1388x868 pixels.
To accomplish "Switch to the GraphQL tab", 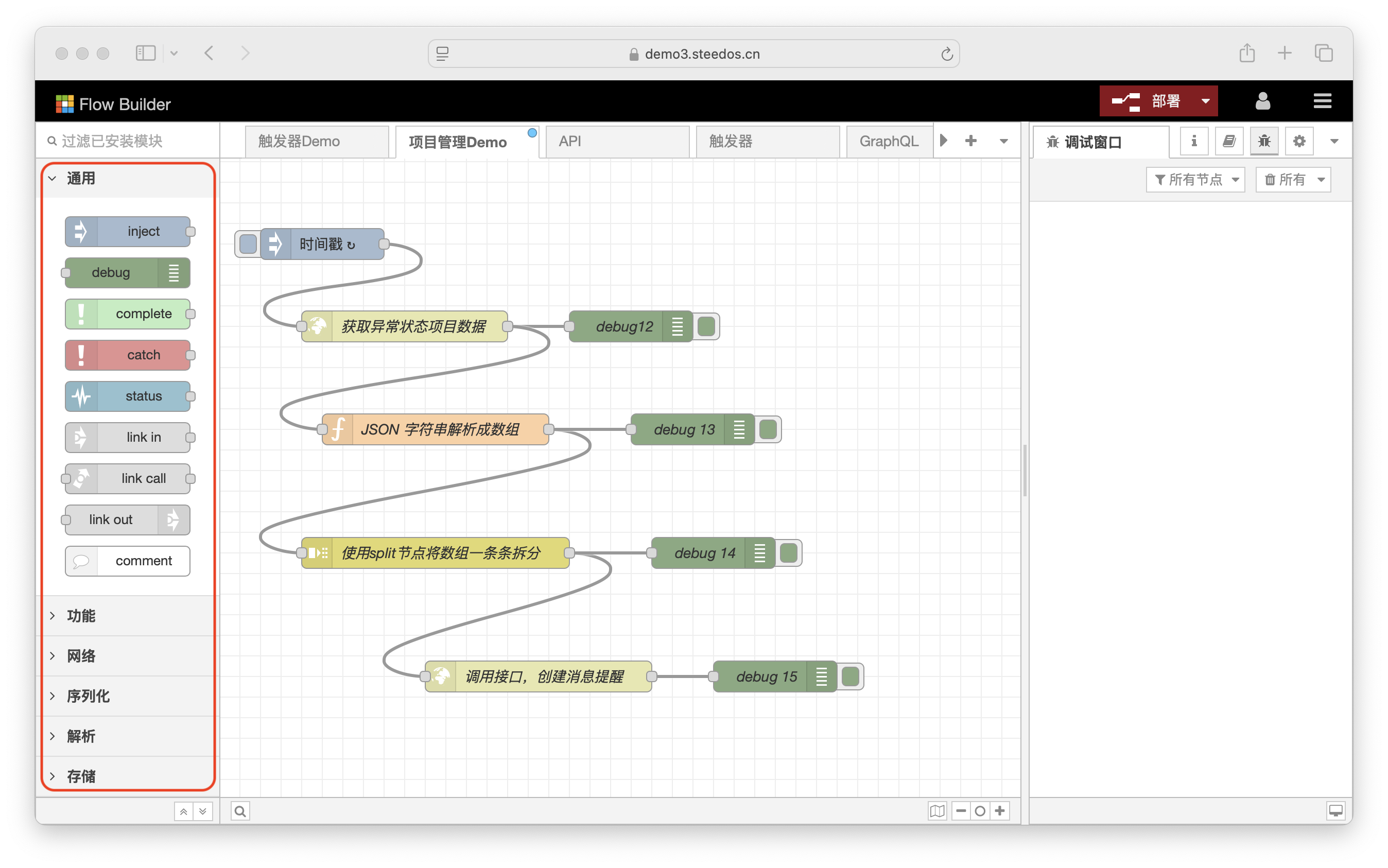I will pos(889,141).
